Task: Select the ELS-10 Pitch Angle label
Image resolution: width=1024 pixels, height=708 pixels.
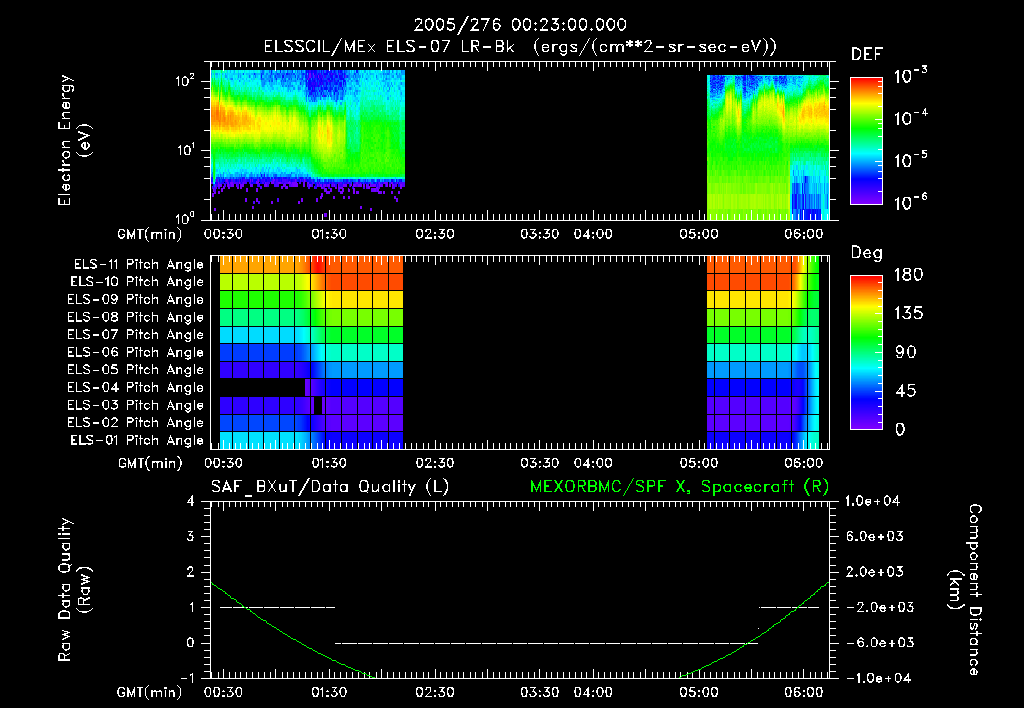Action: [137, 282]
